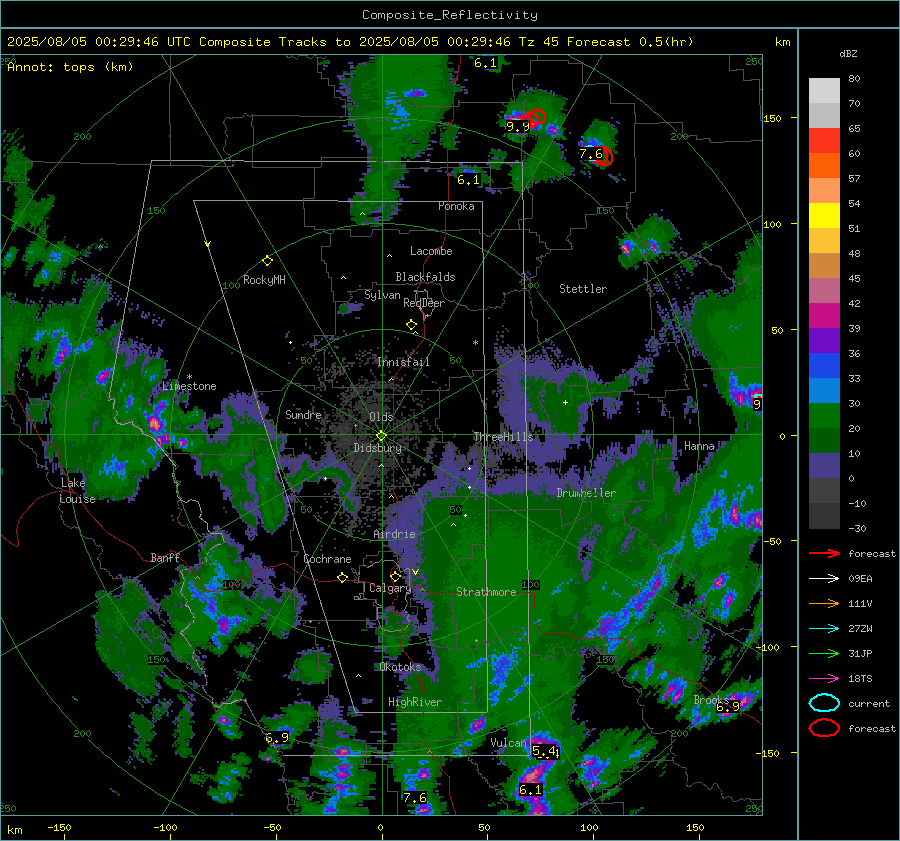Click the Olds city label
Viewport: 900px width, 841px height.
[x=381, y=417]
